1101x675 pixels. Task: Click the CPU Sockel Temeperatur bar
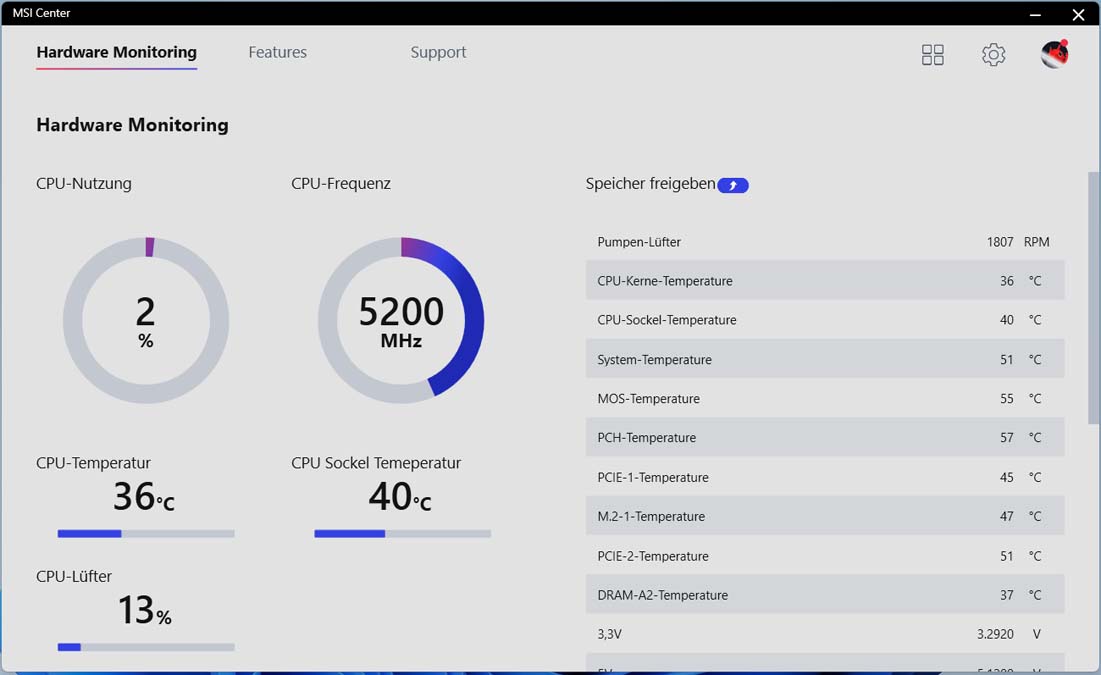click(402, 534)
